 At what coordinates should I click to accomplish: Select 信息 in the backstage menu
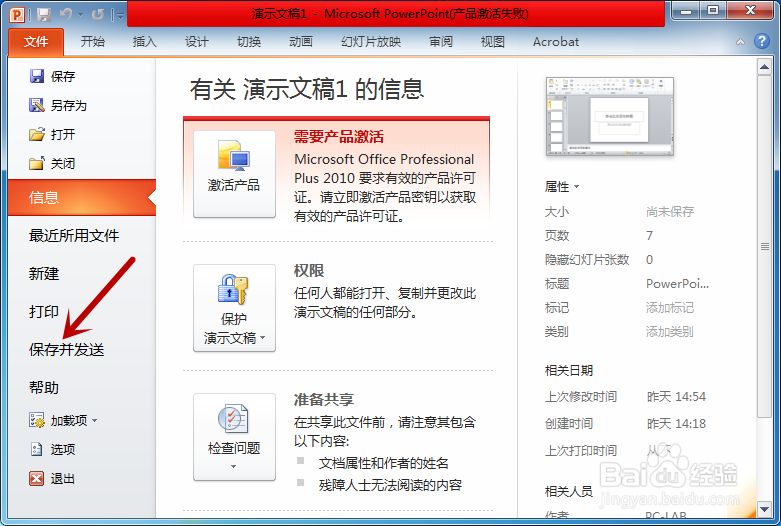tap(82, 198)
